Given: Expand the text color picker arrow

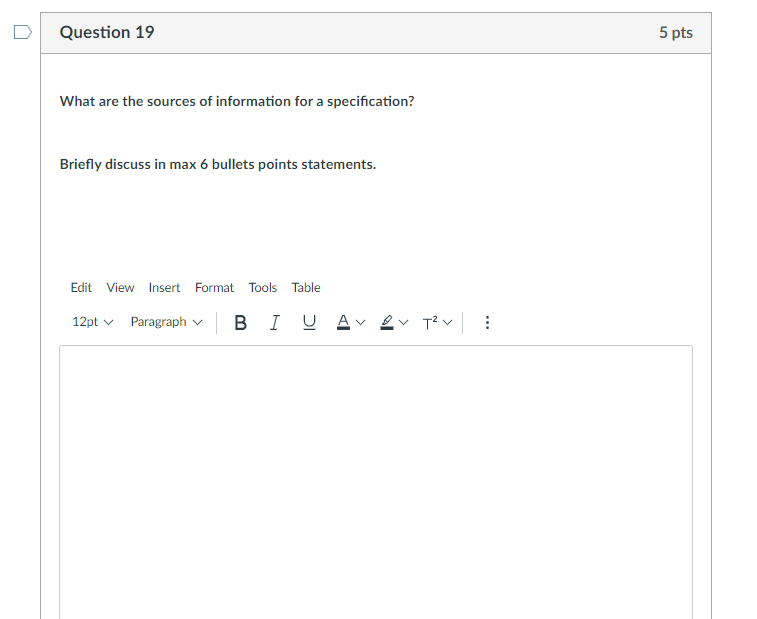Looking at the screenshot, I should 360,323.
